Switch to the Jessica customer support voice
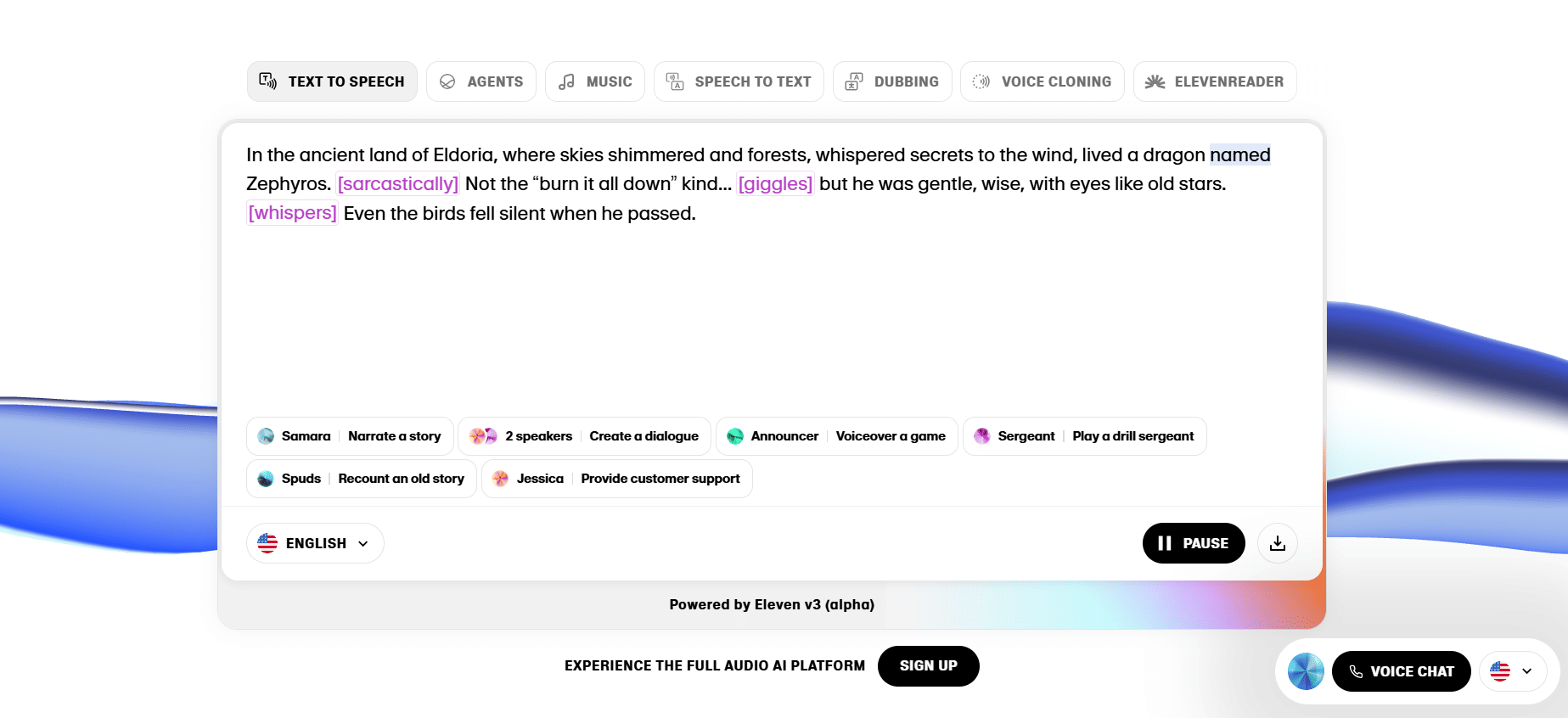 (x=616, y=478)
